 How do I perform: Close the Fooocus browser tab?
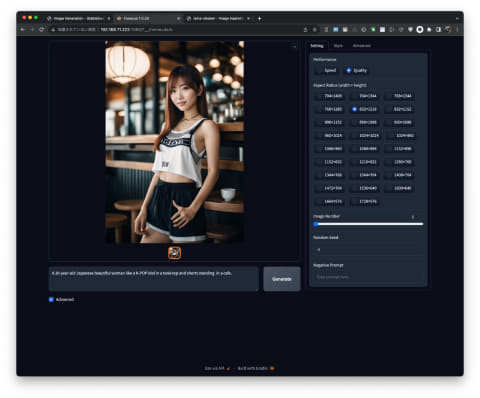[x=179, y=19]
